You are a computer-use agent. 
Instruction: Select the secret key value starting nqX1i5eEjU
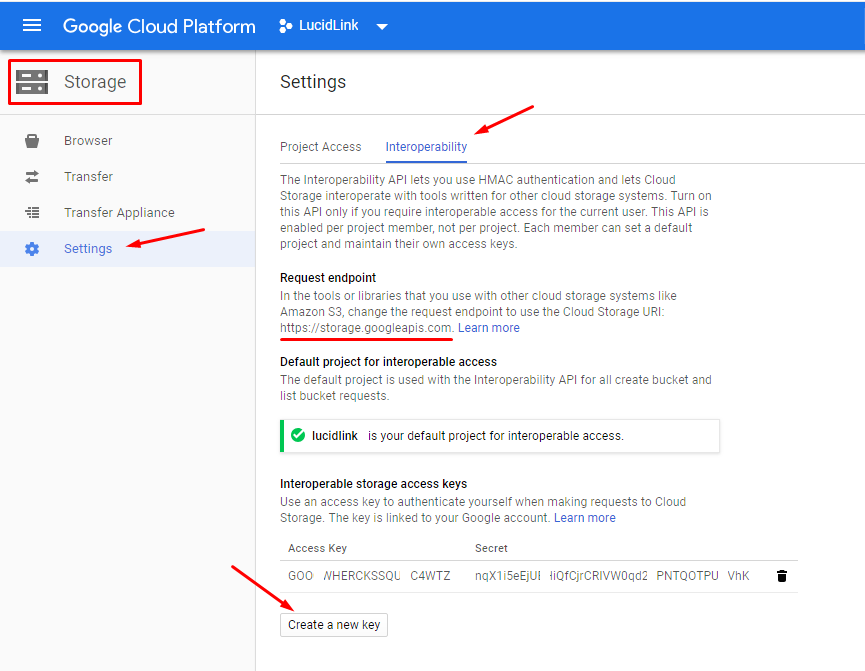pyautogui.click(x=612, y=576)
